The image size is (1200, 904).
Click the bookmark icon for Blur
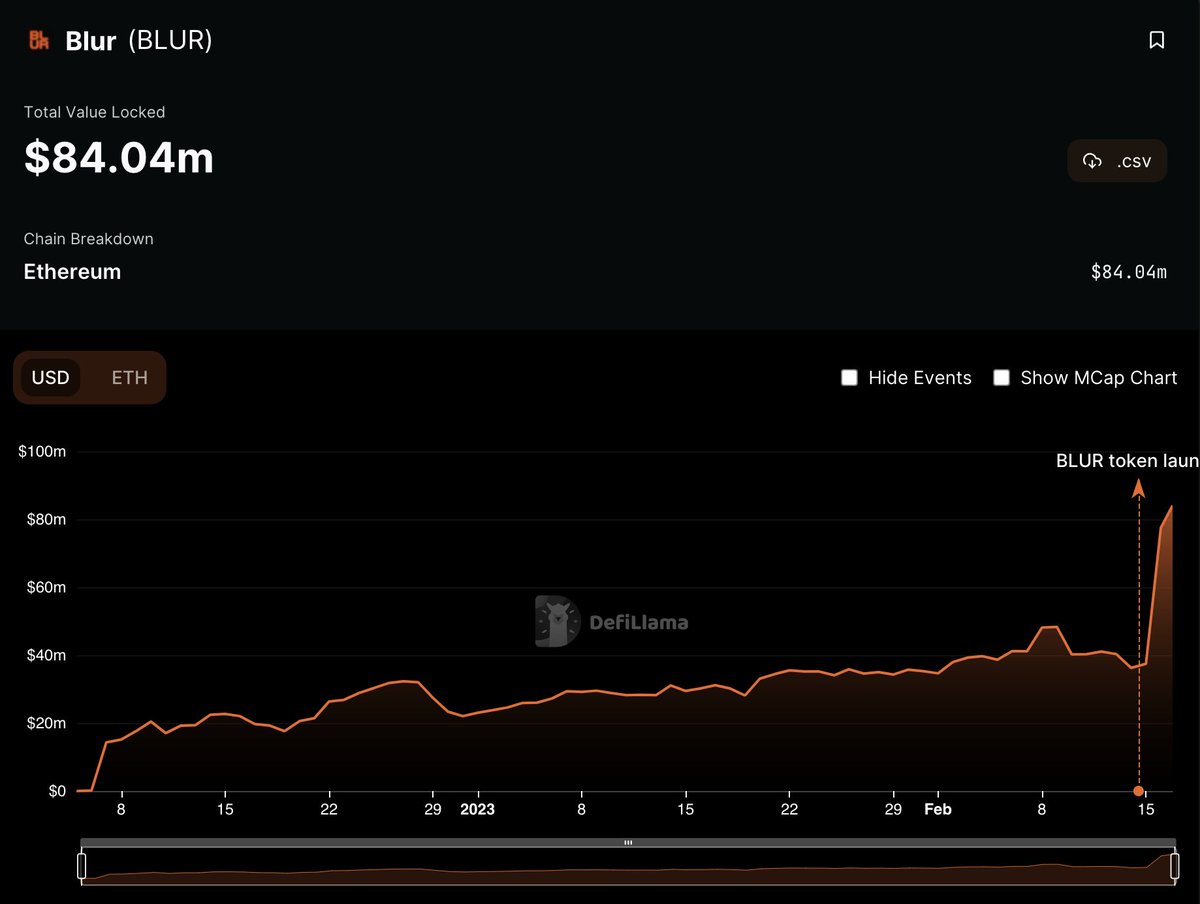click(x=1157, y=40)
